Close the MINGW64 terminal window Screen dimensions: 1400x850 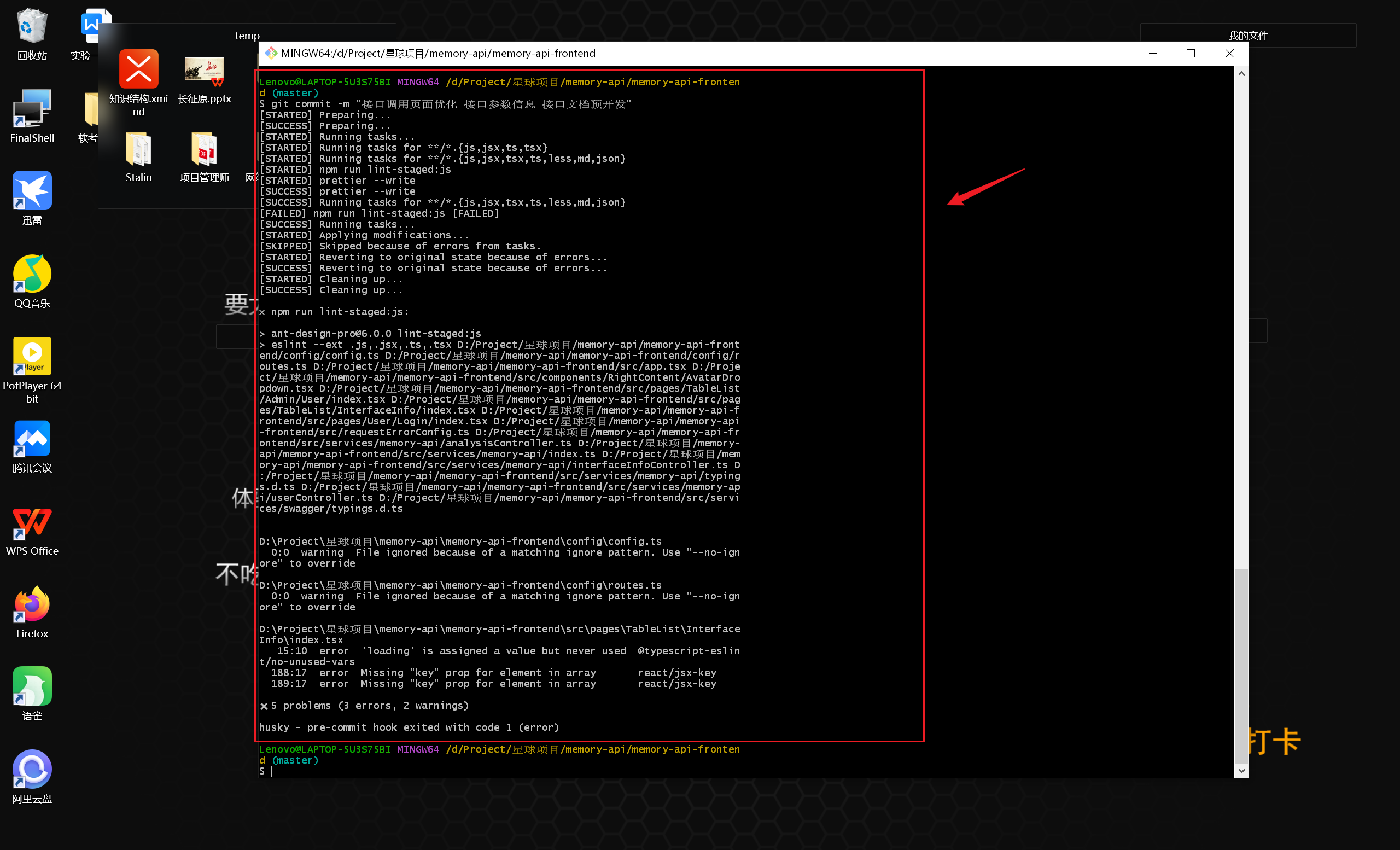pyautogui.click(x=1229, y=54)
